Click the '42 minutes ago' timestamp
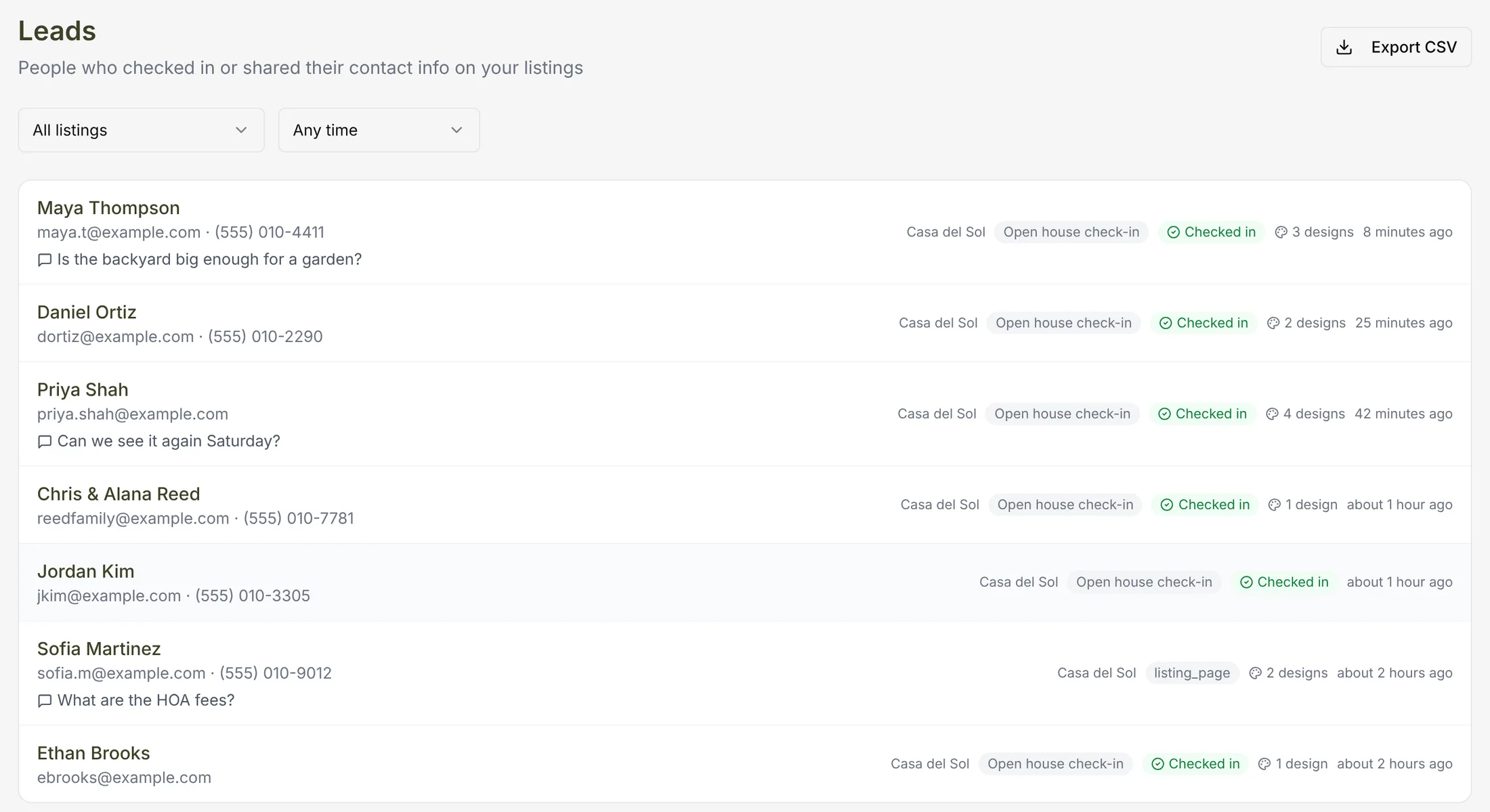 1403,414
